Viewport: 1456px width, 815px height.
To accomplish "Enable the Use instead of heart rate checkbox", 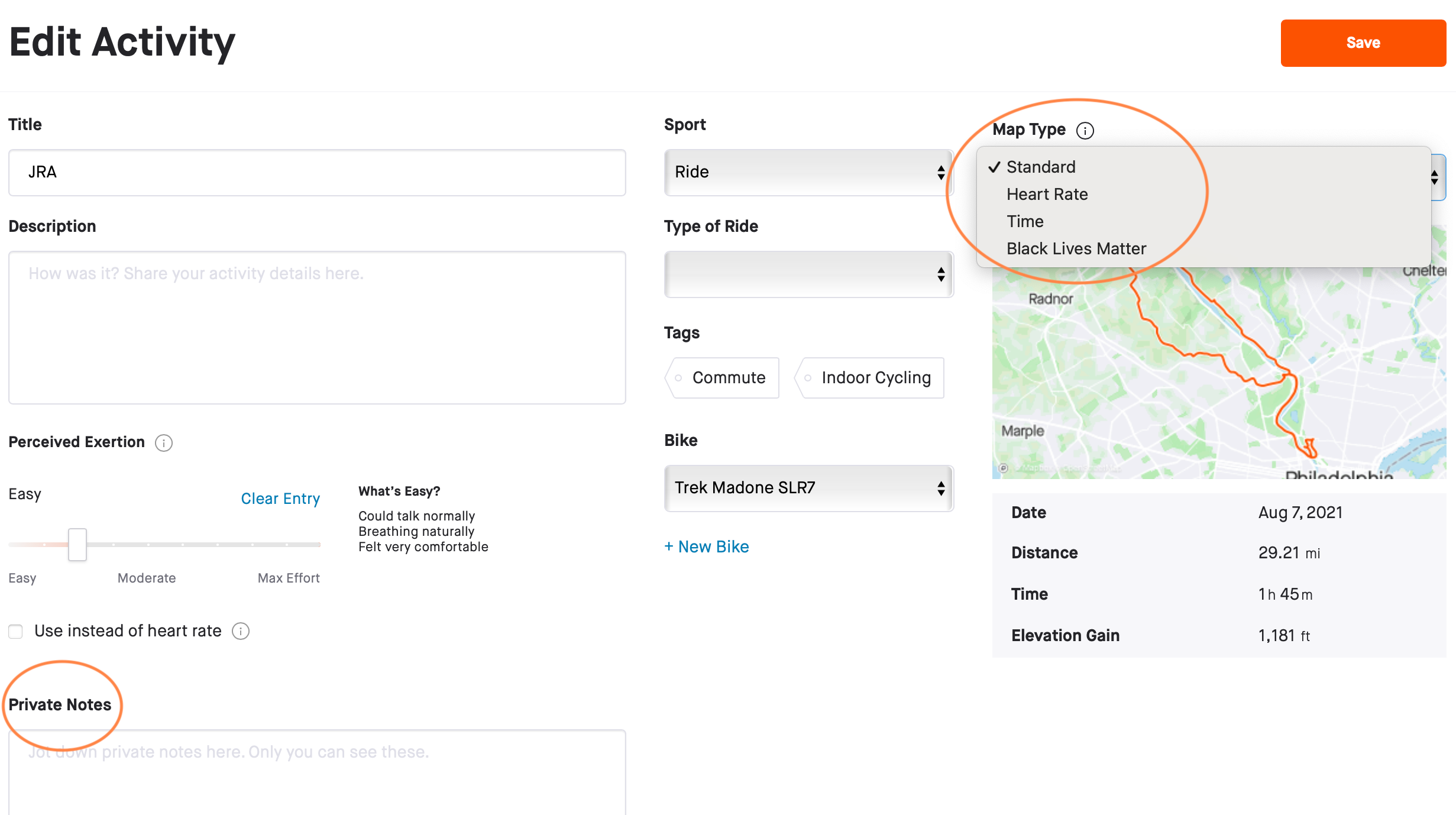I will pyautogui.click(x=15, y=631).
